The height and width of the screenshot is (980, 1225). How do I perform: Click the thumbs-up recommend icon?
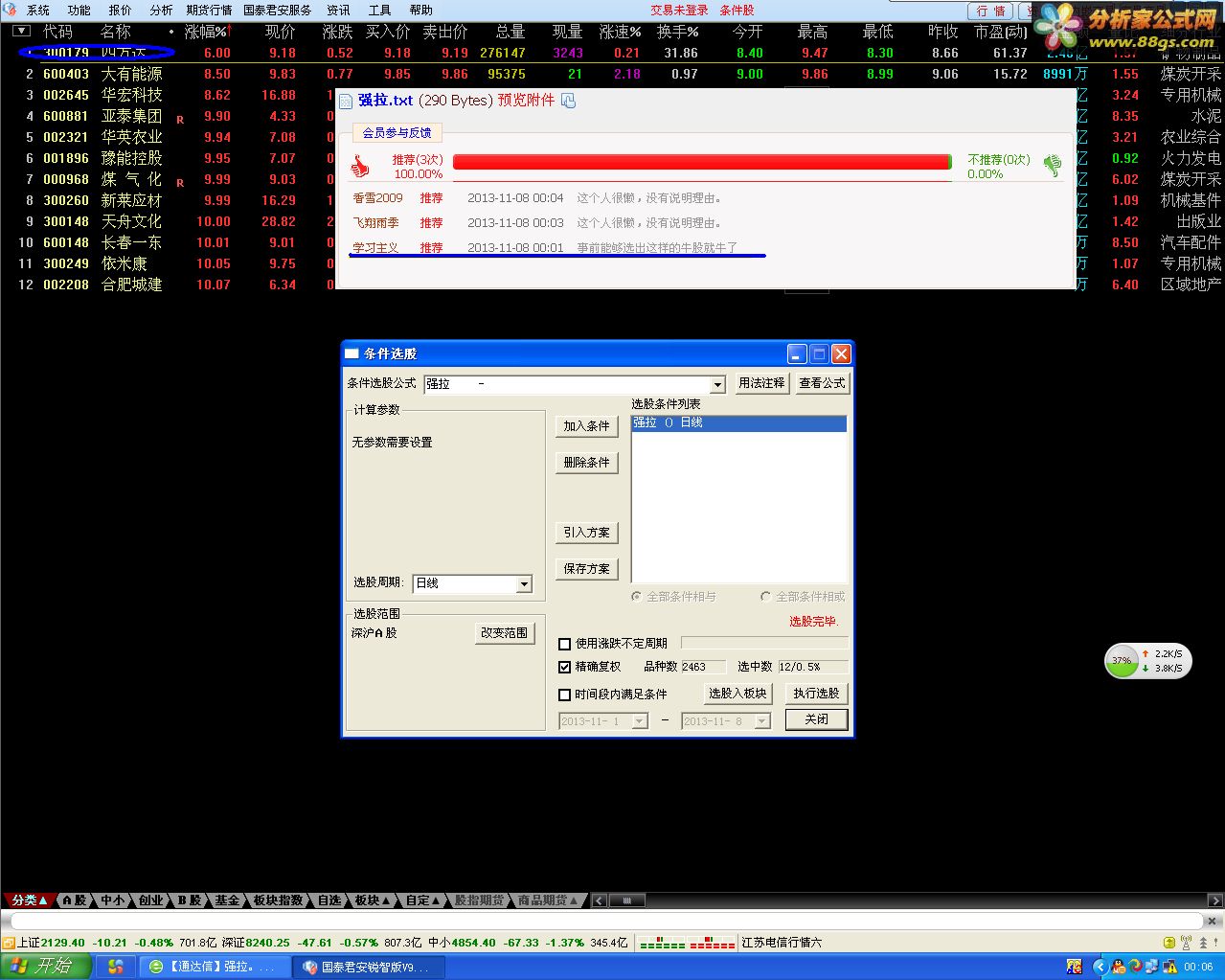(360, 166)
